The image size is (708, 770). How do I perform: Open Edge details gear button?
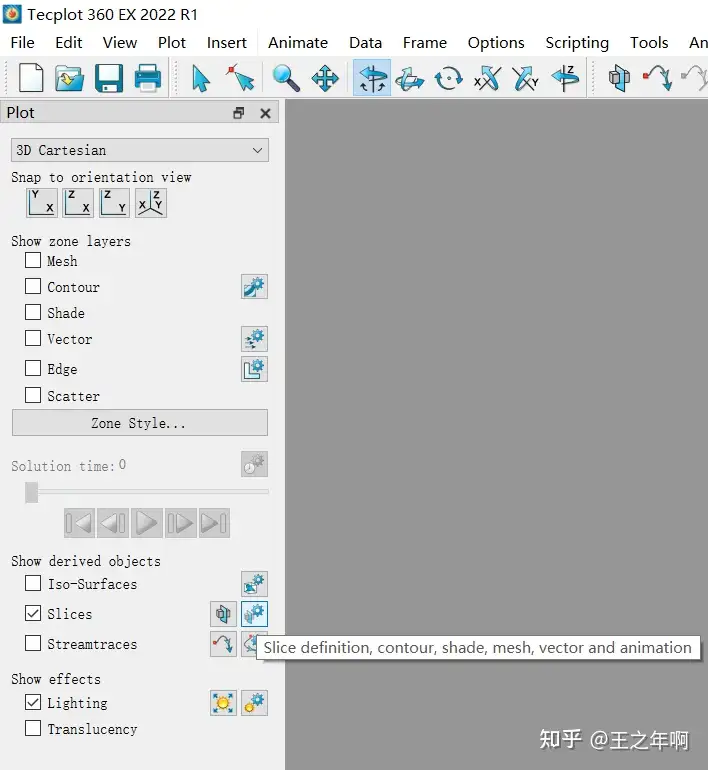[x=254, y=369]
